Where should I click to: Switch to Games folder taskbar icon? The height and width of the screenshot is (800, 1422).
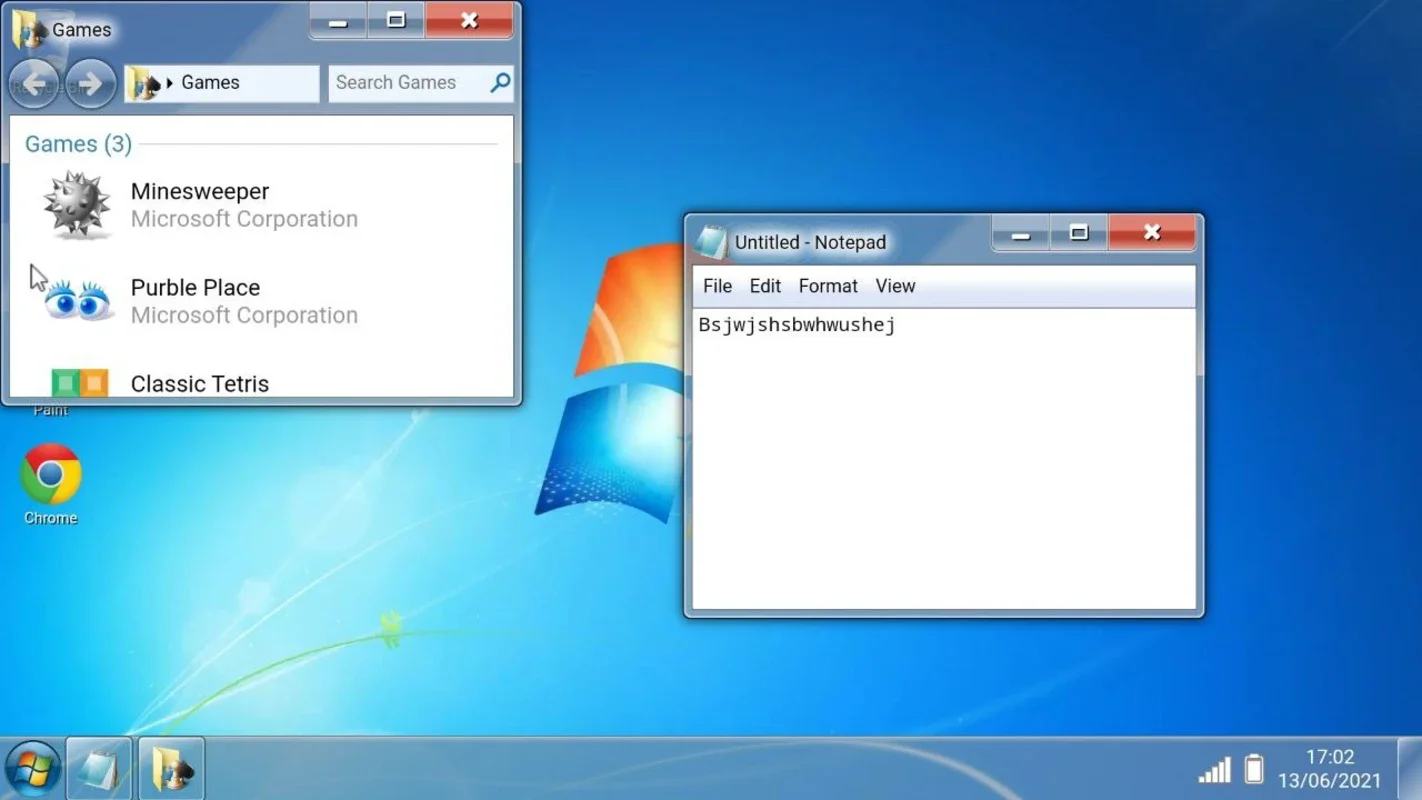171,768
